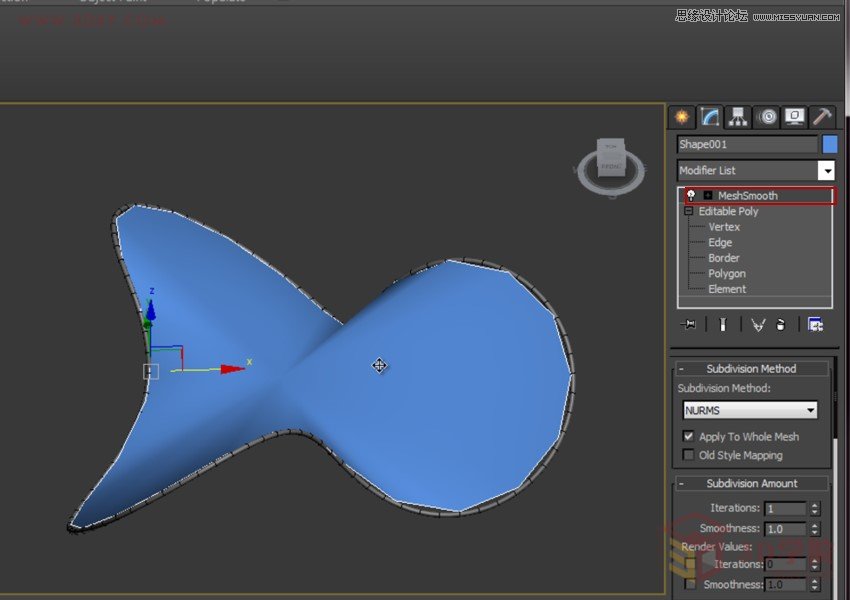Select MeshSmooth modifier in stack

748,196
